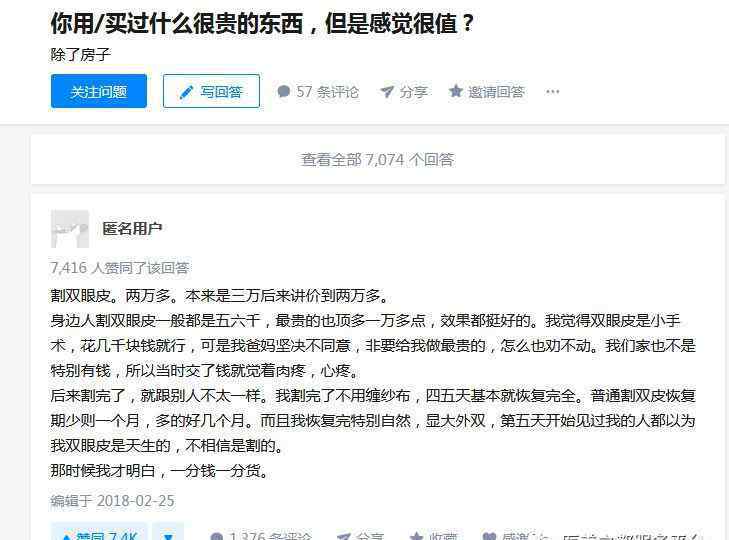Downvote the answer with the down-arrow button

click(x=168, y=534)
